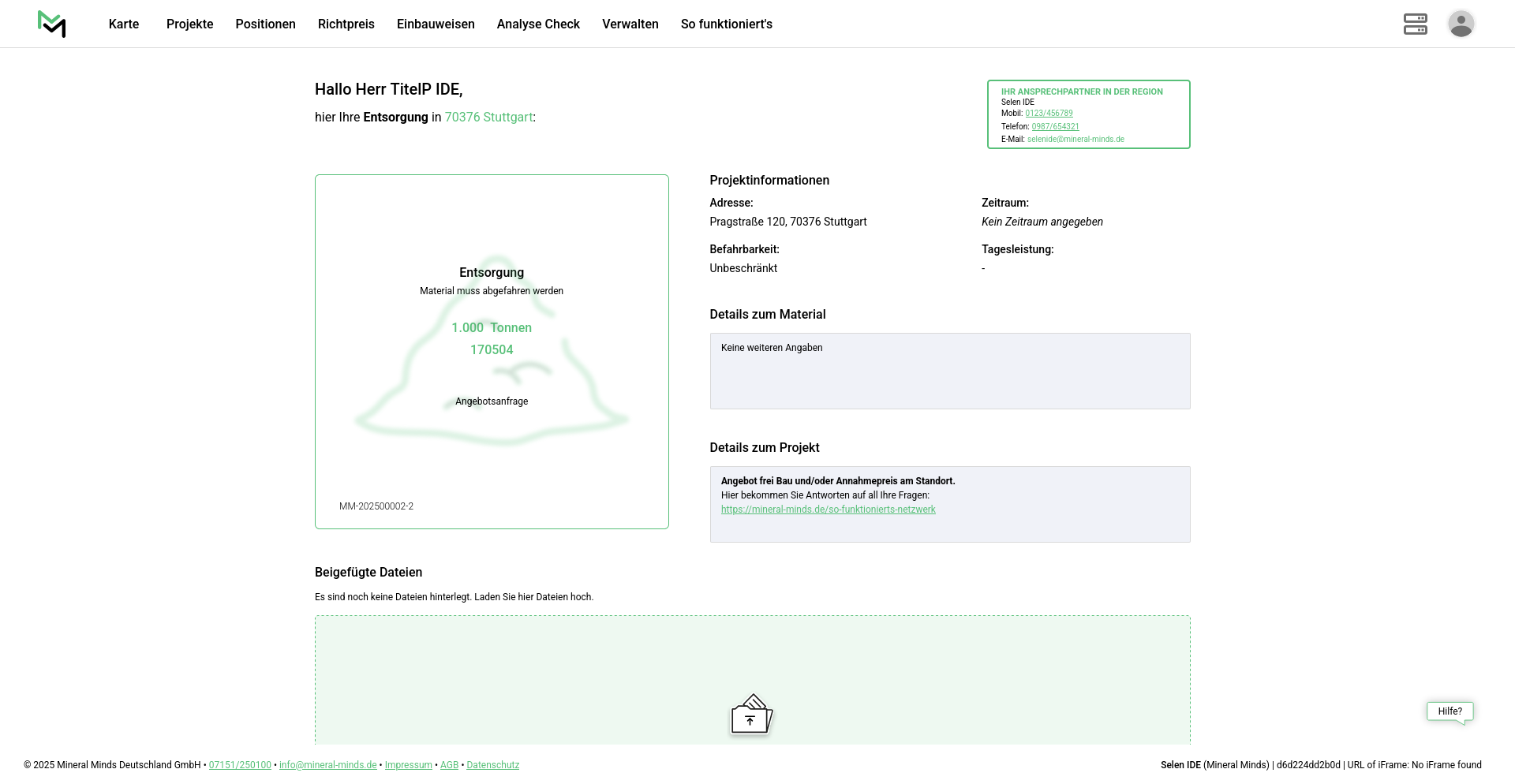Image resolution: width=1515 pixels, height=784 pixels.
Task: Click the file upload icon
Action: 750,715
